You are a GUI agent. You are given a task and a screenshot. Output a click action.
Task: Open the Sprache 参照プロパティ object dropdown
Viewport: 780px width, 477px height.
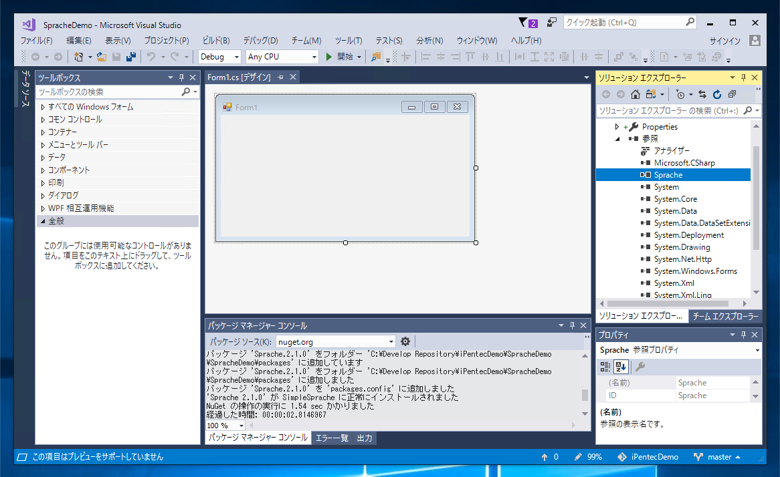pyautogui.click(x=757, y=350)
